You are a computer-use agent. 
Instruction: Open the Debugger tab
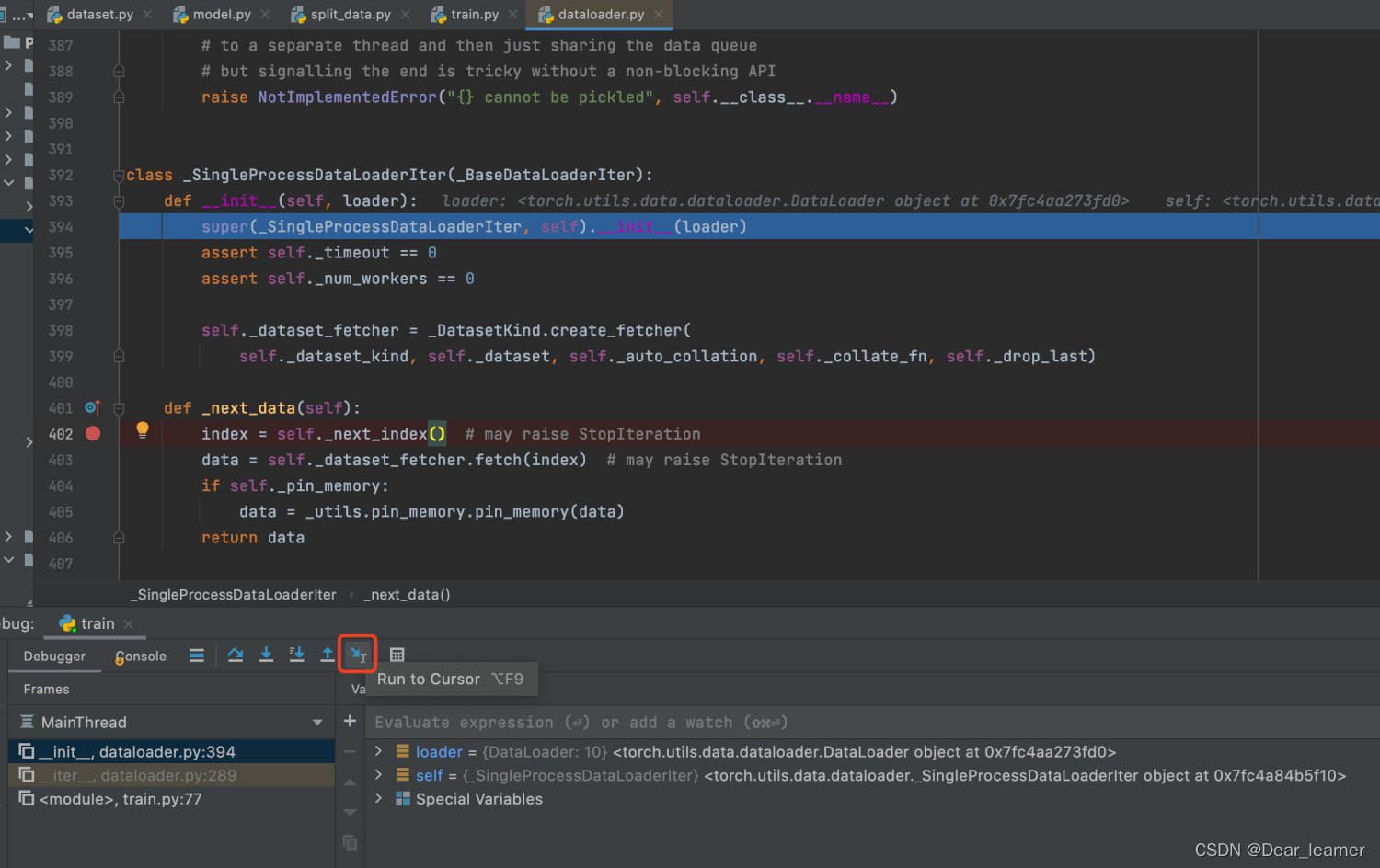point(54,656)
